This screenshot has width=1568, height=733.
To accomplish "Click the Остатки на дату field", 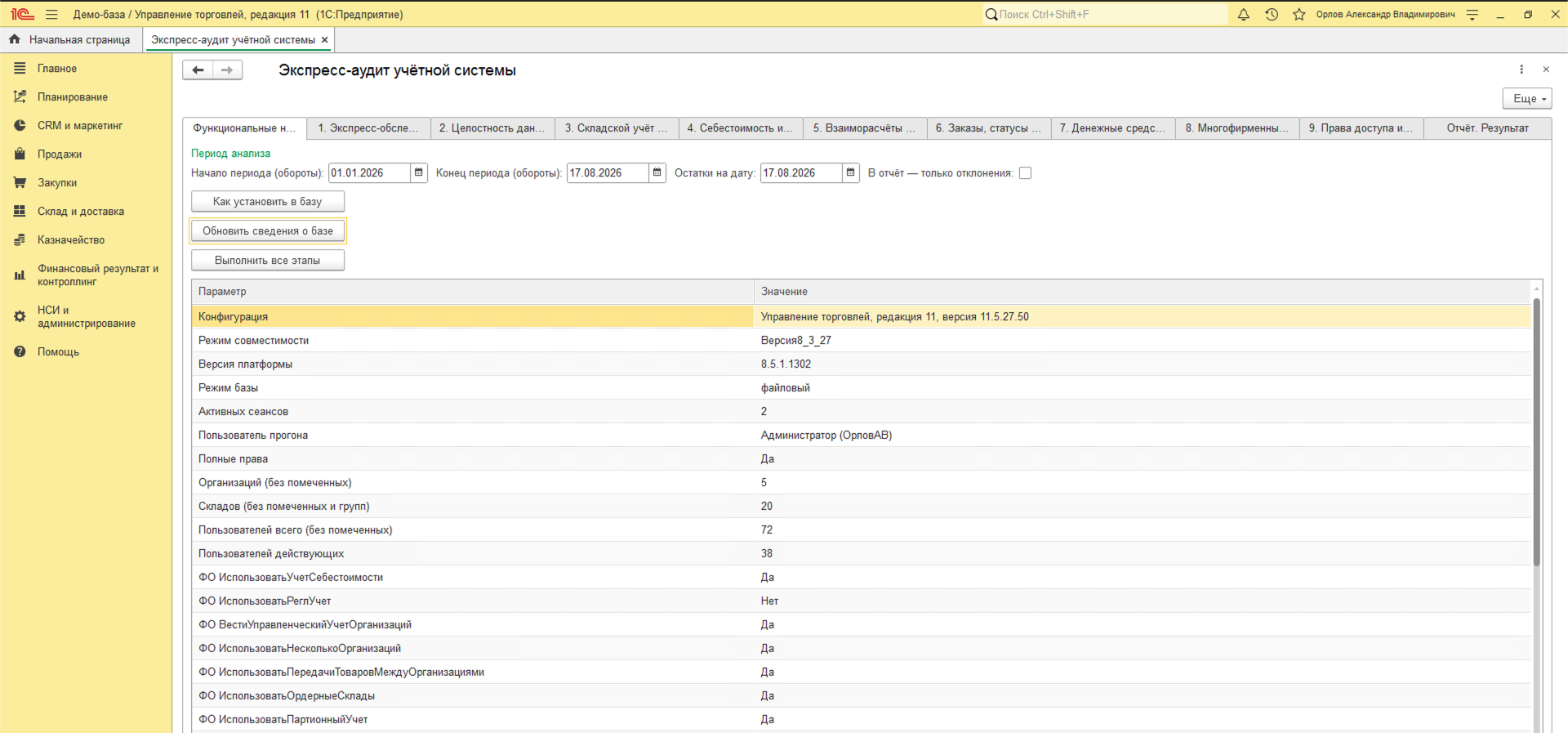I will click(802, 173).
